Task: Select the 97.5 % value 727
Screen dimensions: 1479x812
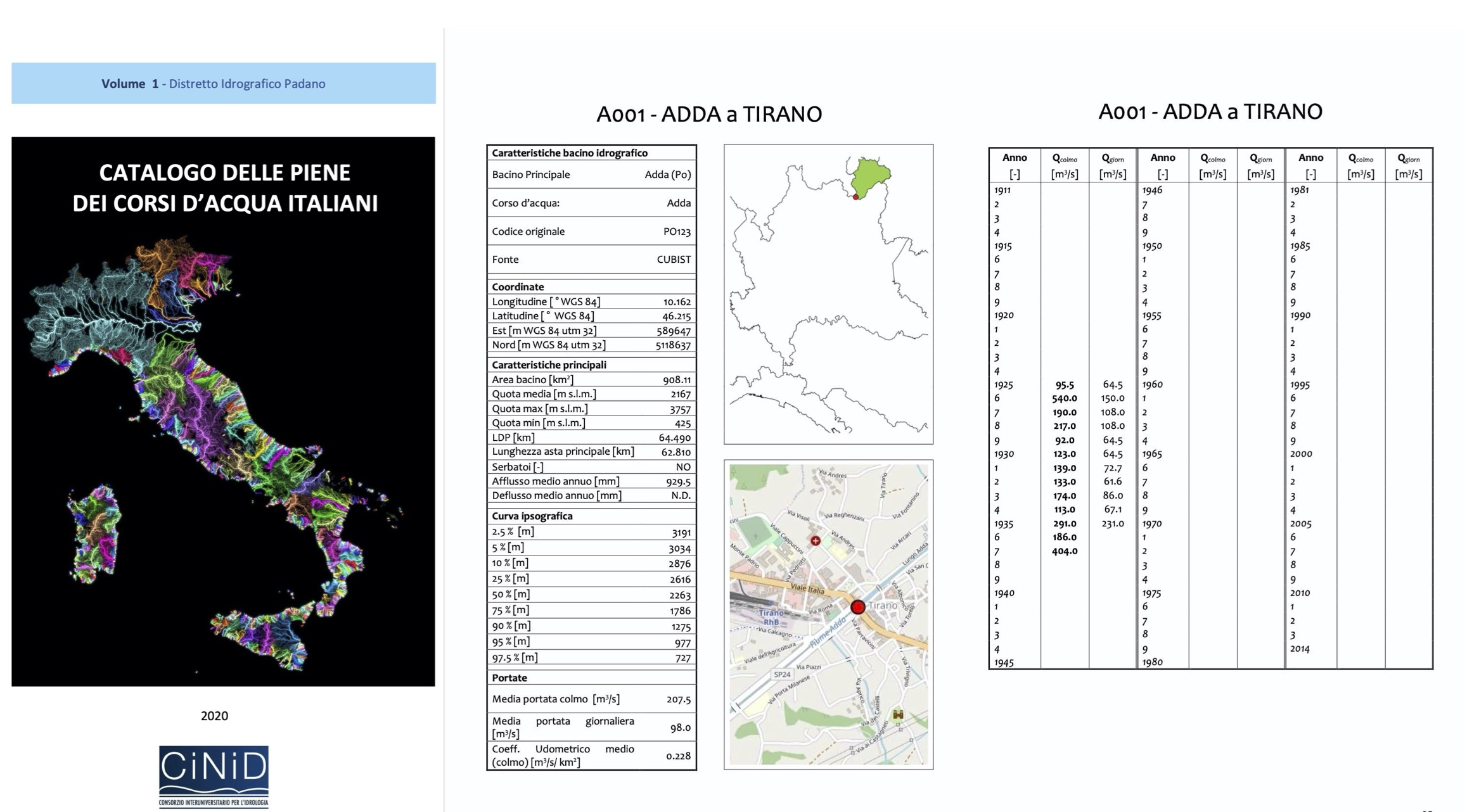Action: pos(683,658)
